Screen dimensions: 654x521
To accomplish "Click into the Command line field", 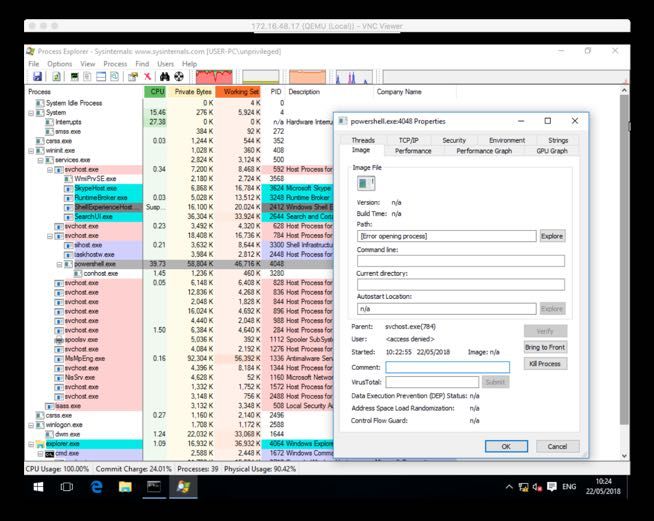I will pyautogui.click(x=461, y=261).
